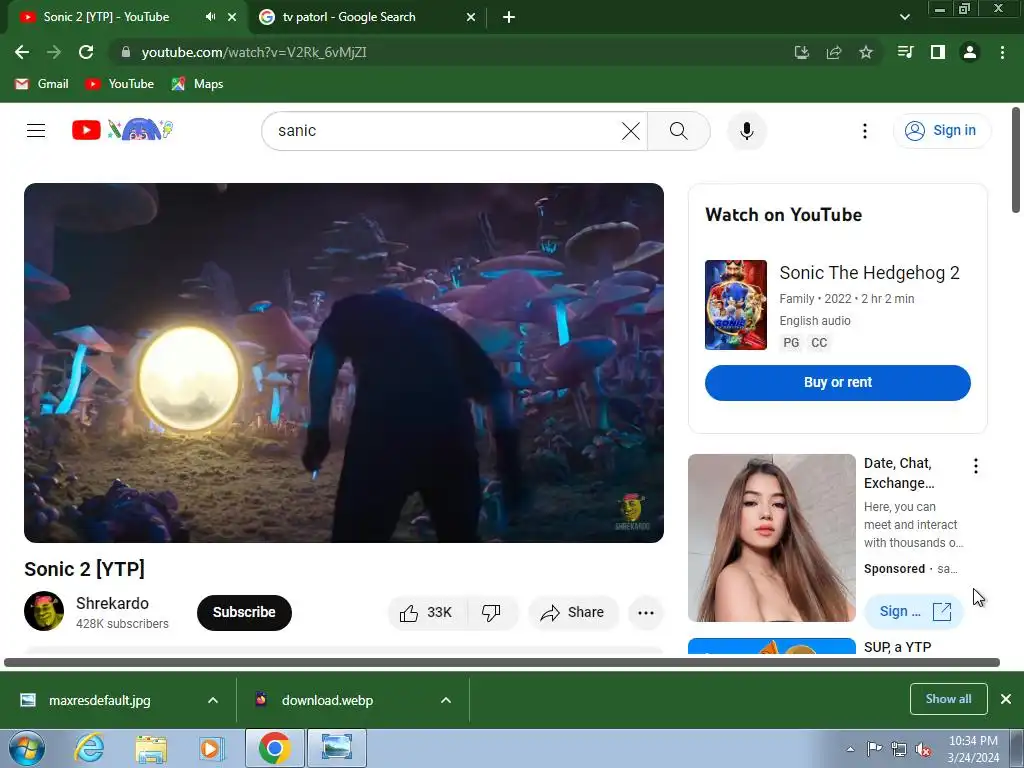1024x768 pixels.
Task: Close the Google Search tab
Action: click(471, 17)
